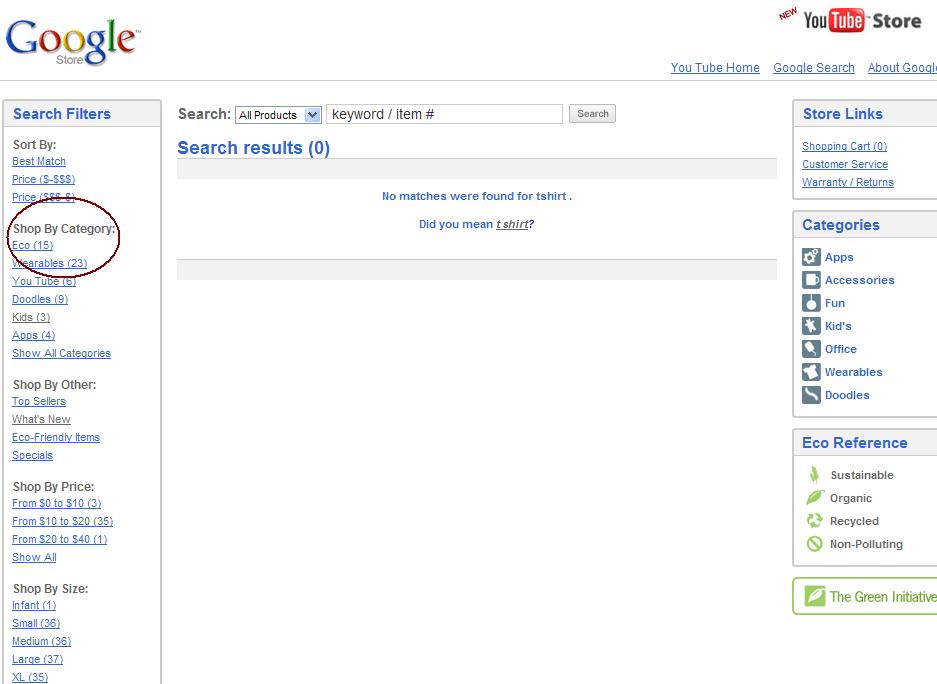Click the Fun category icon
The image size is (937, 684).
pyautogui.click(x=811, y=303)
